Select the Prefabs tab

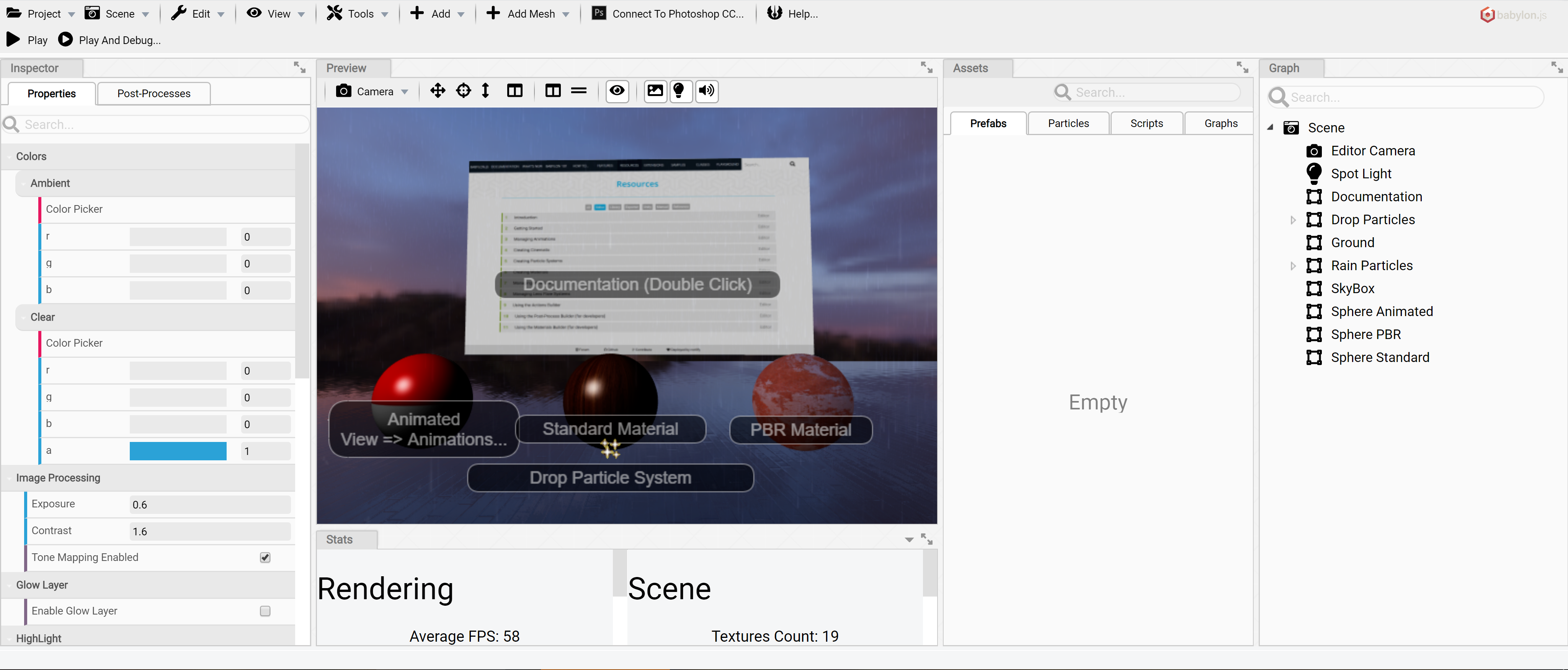pyautogui.click(x=988, y=124)
